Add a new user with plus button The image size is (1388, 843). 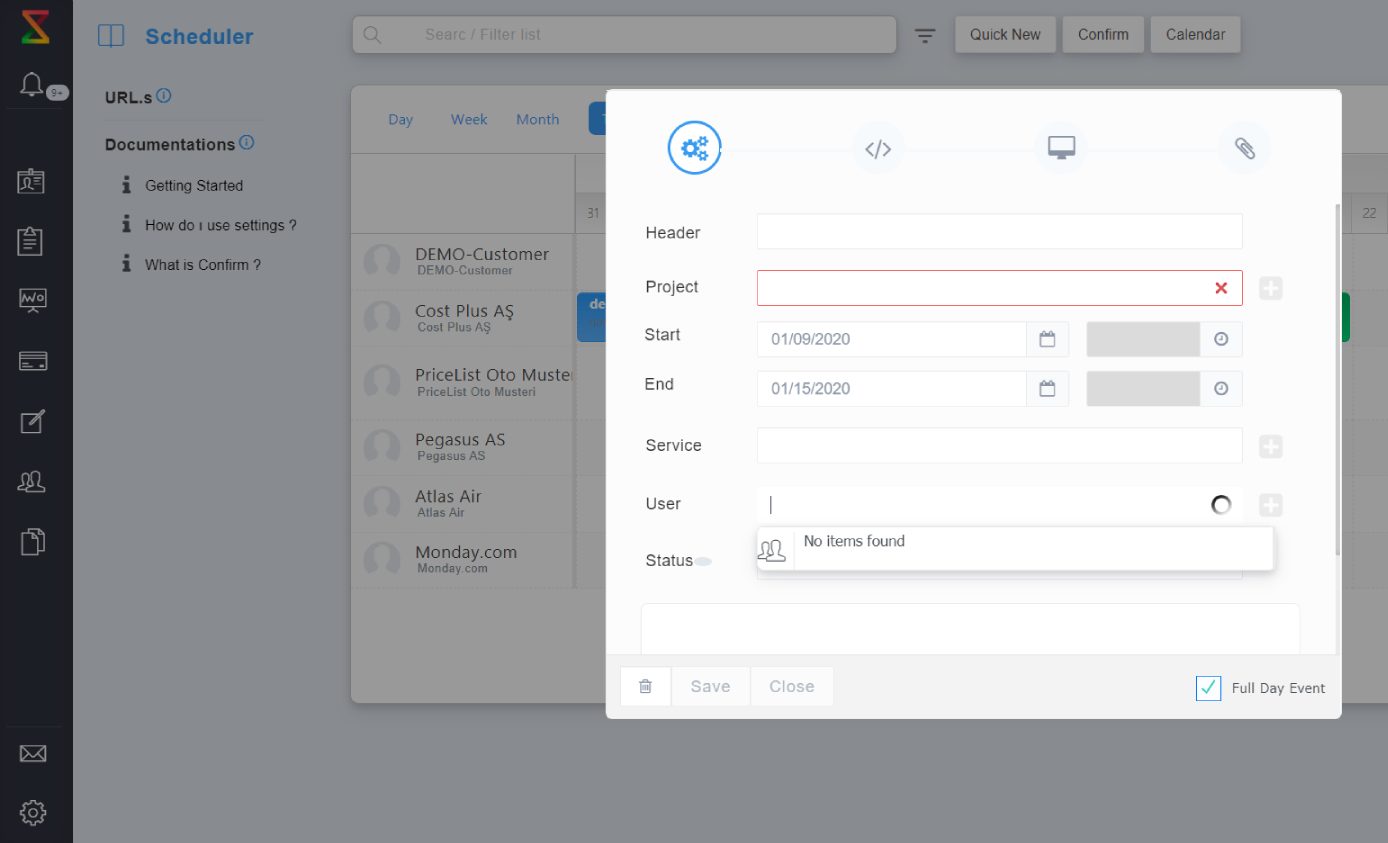click(1271, 505)
